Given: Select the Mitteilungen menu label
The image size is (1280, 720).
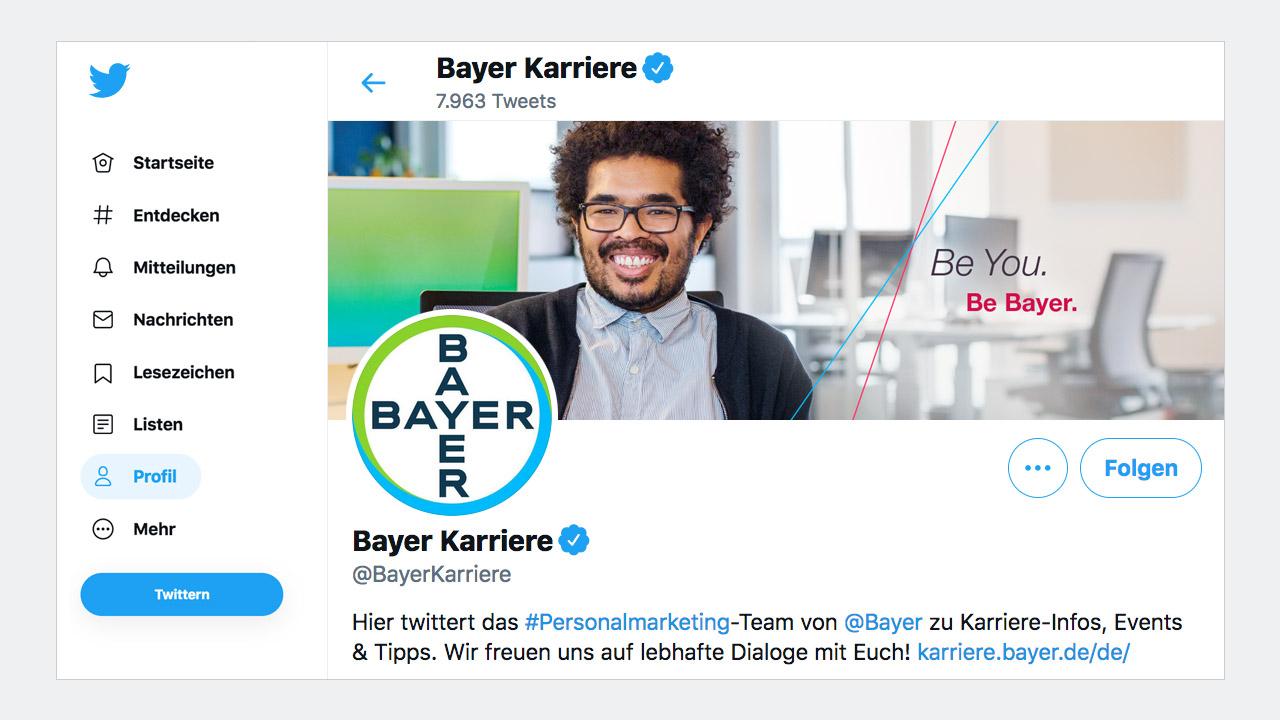Looking at the screenshot, I should click(x=184, y=267).
